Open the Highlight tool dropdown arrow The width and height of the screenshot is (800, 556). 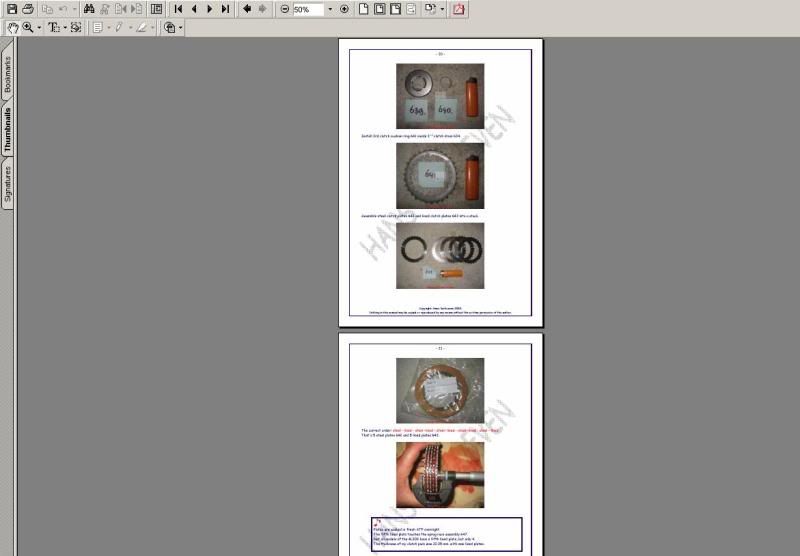tap(153, 28)
